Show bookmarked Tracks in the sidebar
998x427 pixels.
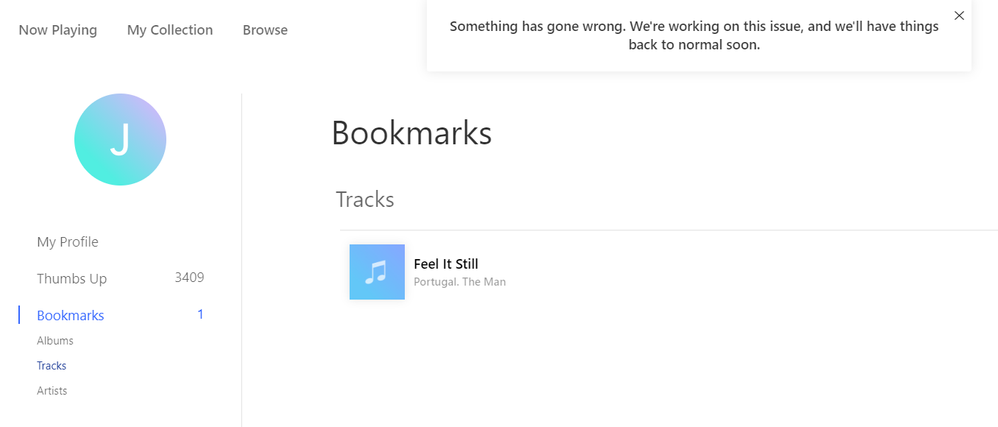tap(52, 366)
